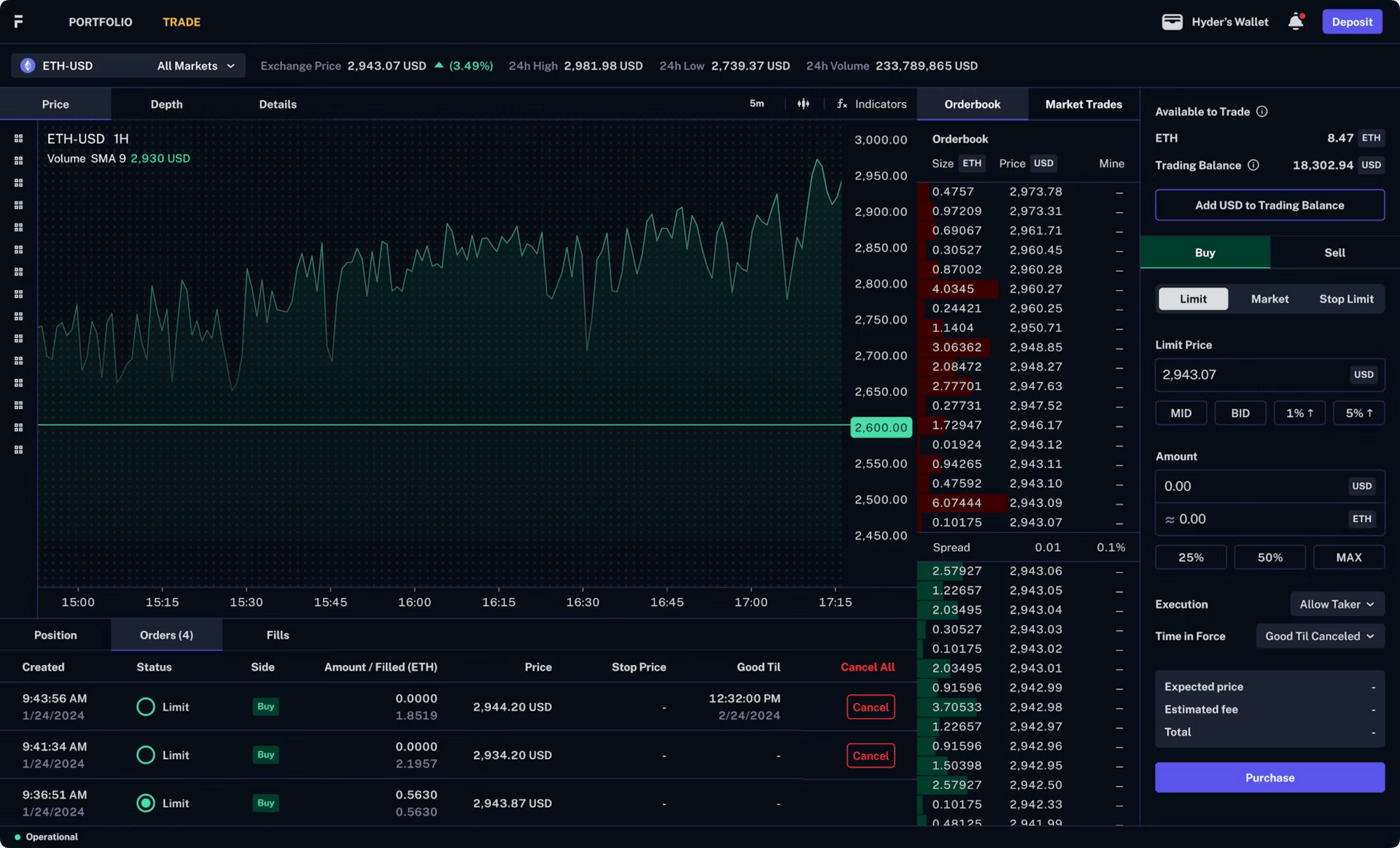Open the Good Til Canceled dropdown
Screen dimensions: 1400x848
[1319, 637]
